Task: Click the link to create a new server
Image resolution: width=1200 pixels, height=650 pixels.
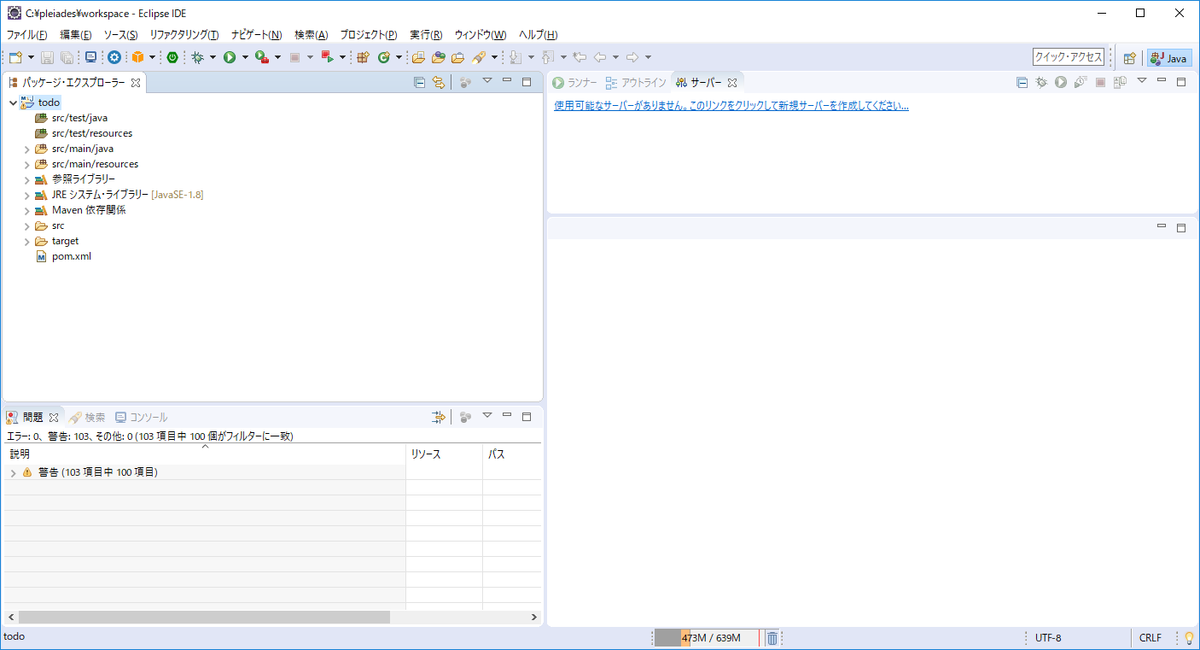Action: coord(728,104)
